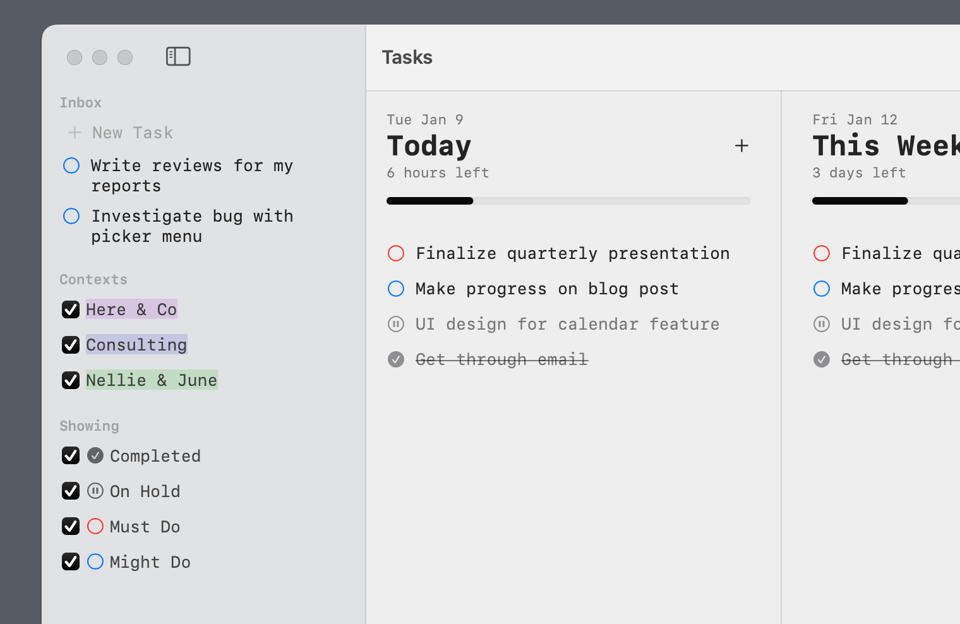960x624 pixels.
Task: Select the Nellie & June context label
Action: 151,380
